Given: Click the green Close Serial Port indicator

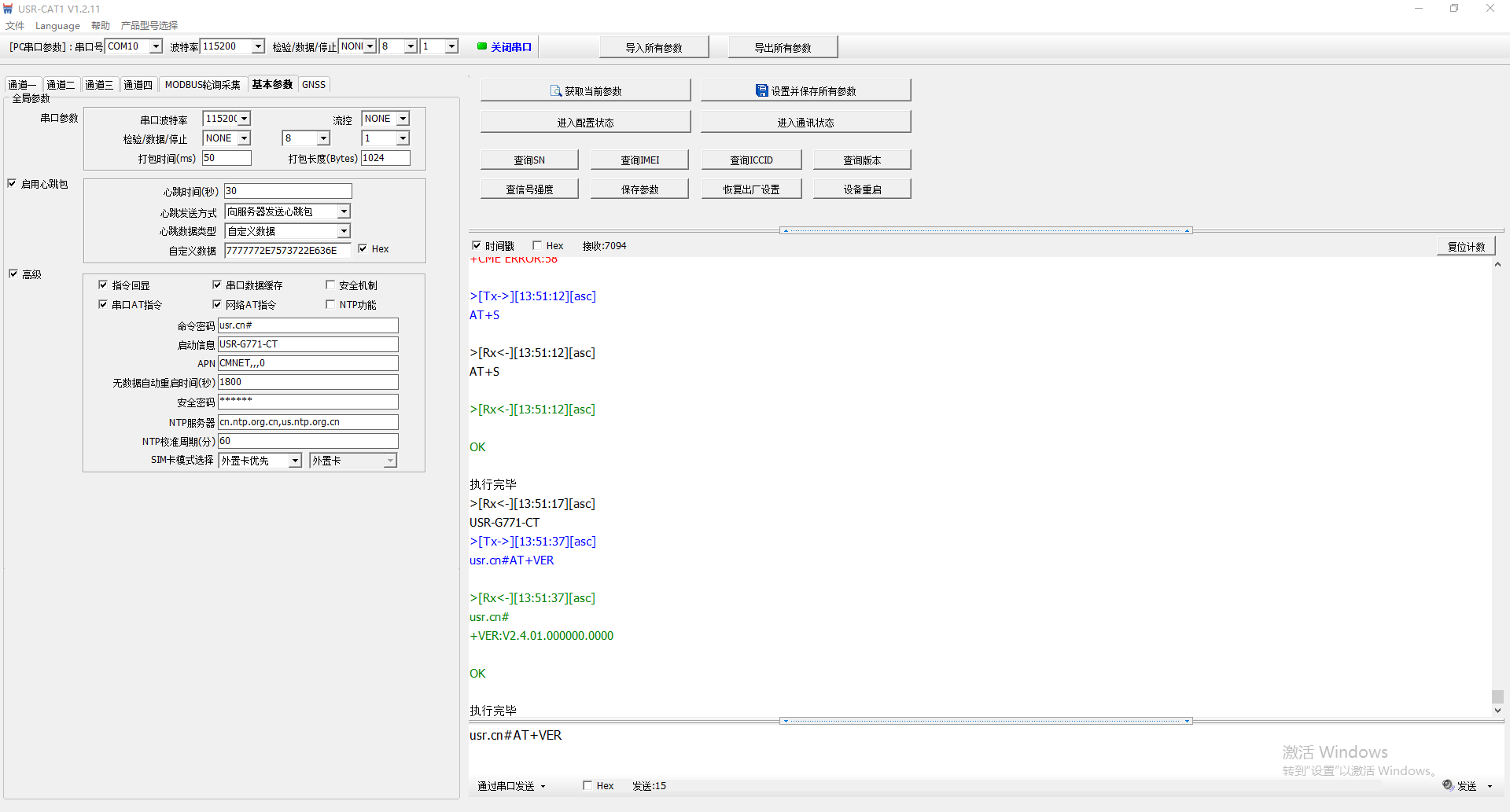Looking at the screenshot, I should [482, 46].
